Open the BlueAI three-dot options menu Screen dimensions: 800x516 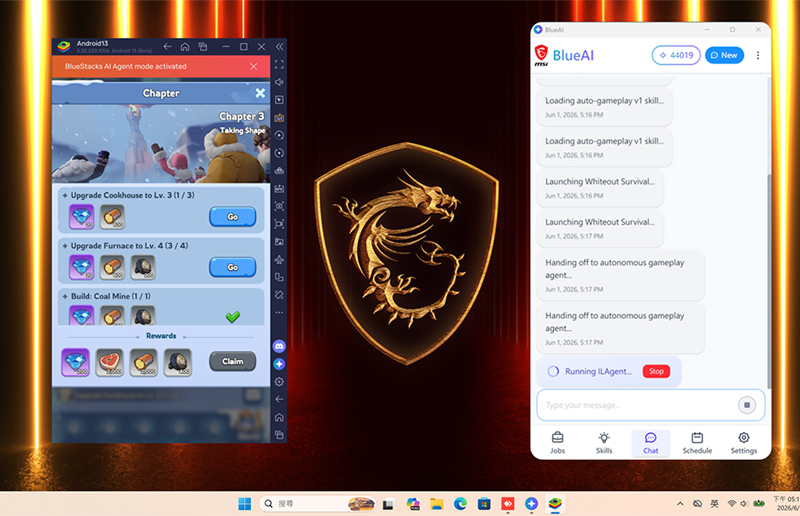point(758,55)
